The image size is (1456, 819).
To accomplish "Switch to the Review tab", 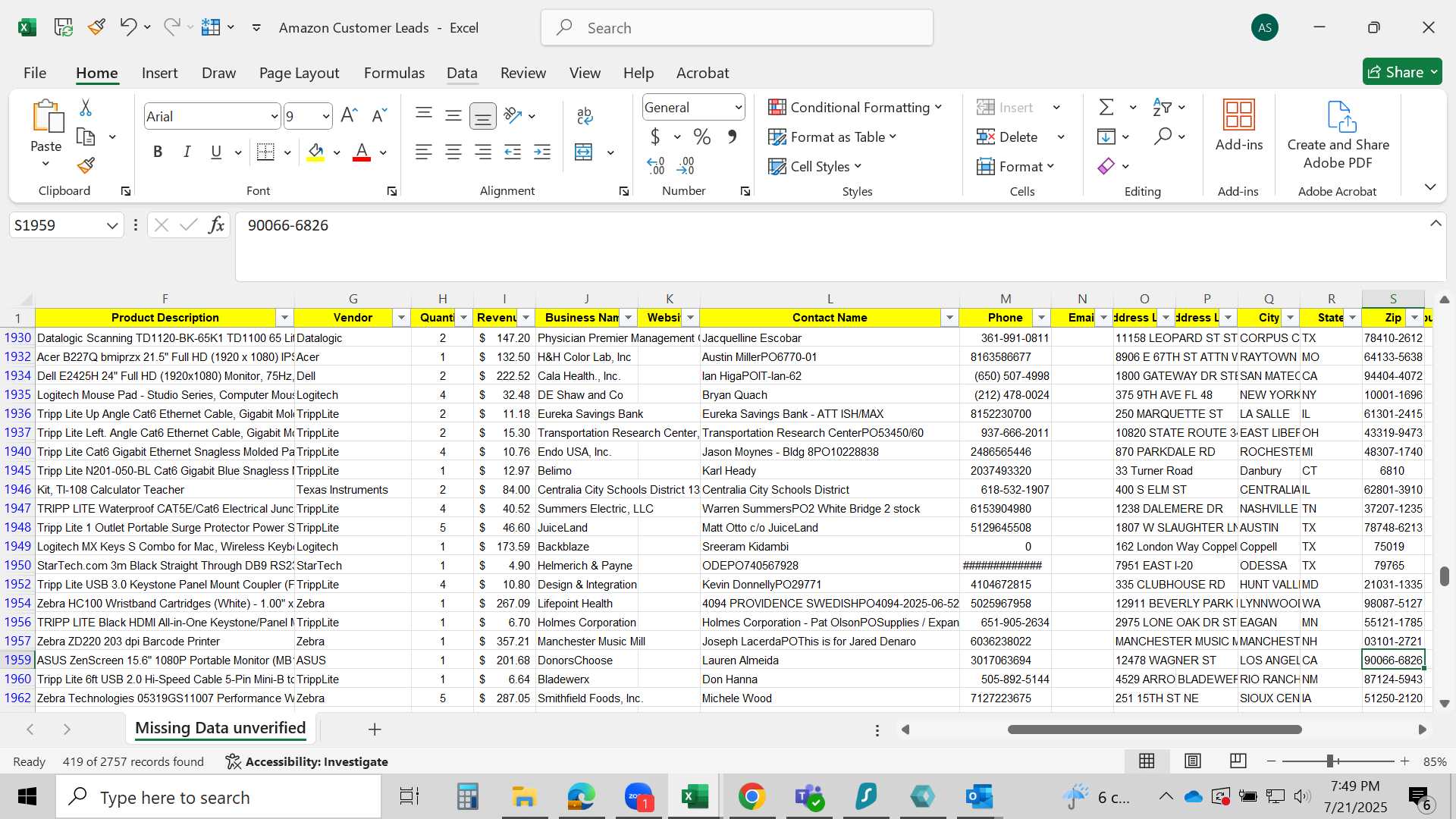I will [523, 73].
